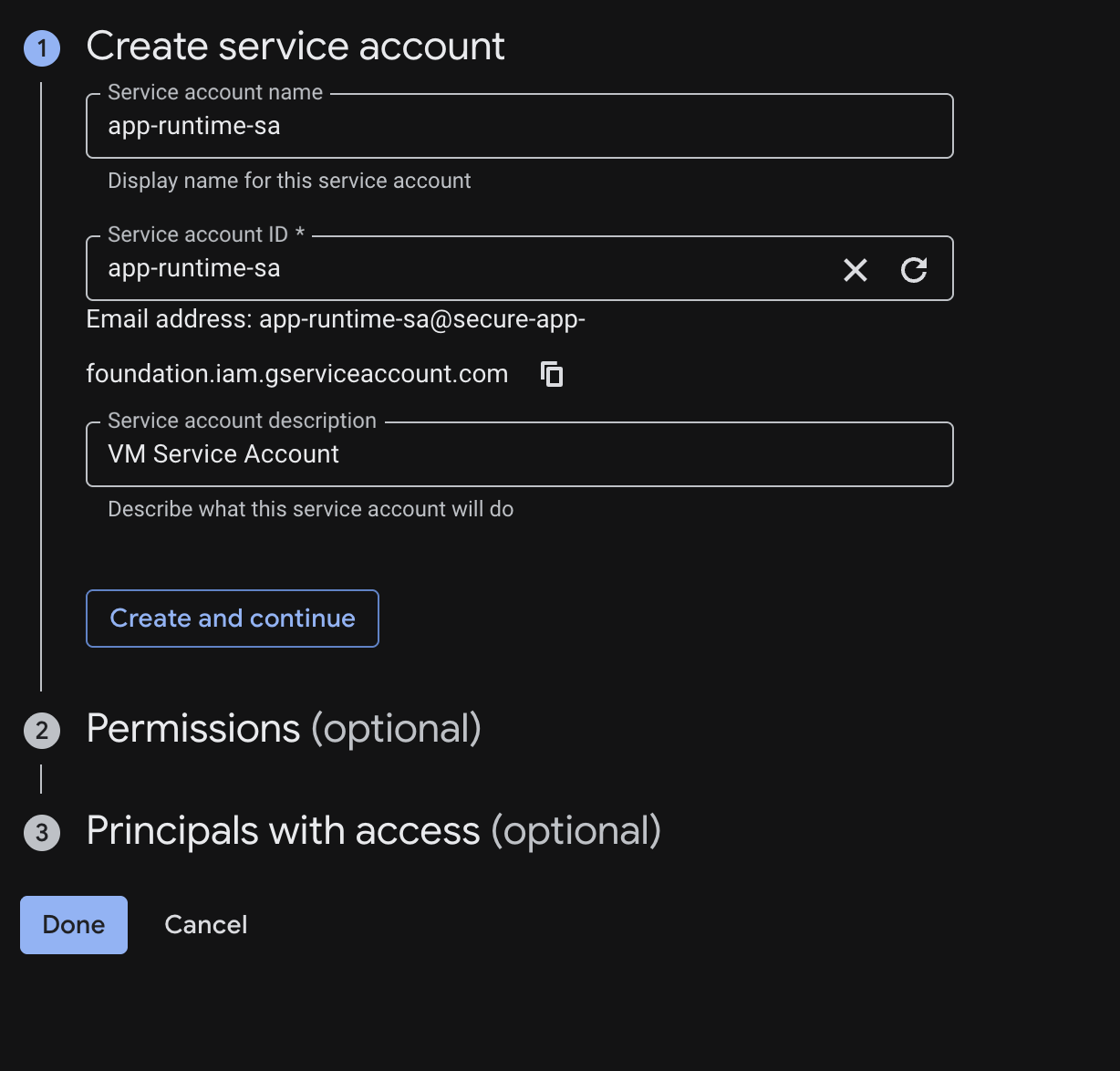Expand the Principals with access section

coord(373,831)
